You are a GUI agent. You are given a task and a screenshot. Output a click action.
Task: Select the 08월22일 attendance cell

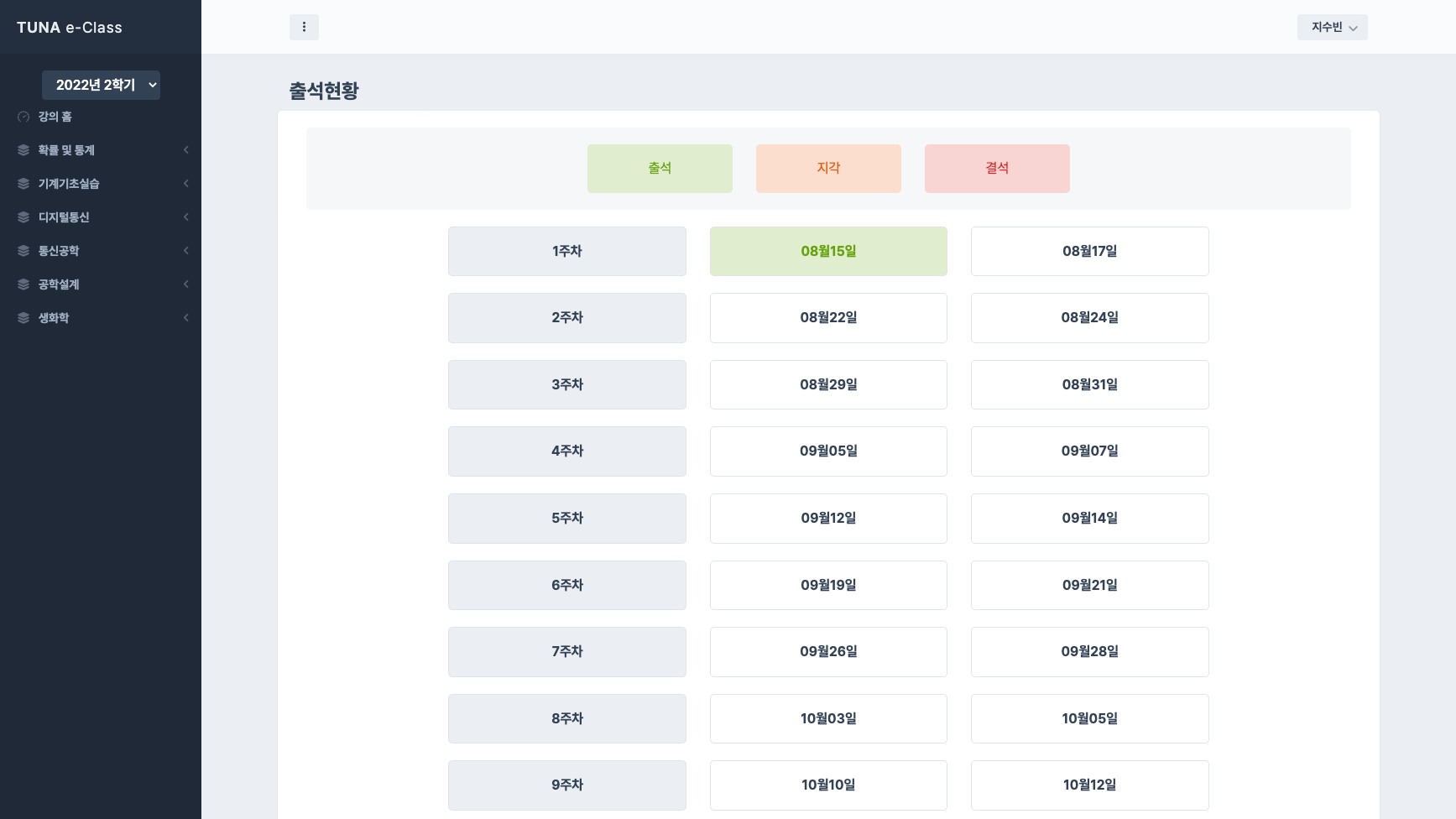[x=828, y=318]
